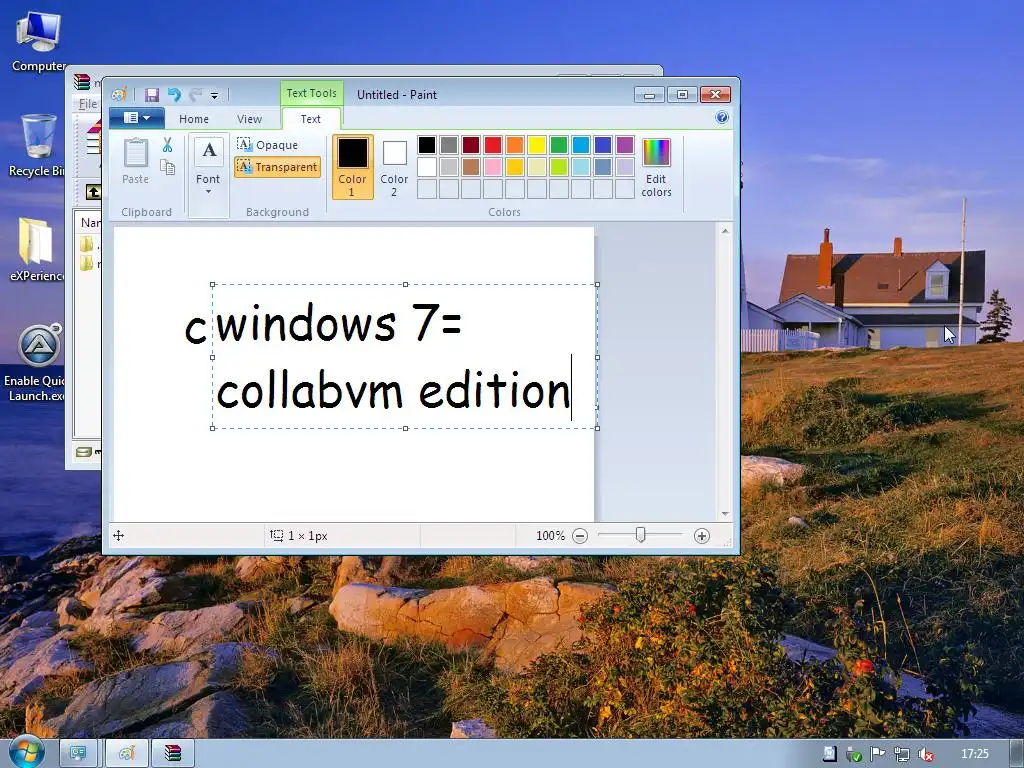Click the zoom in plus button
1024x768 pixels.
701,536
